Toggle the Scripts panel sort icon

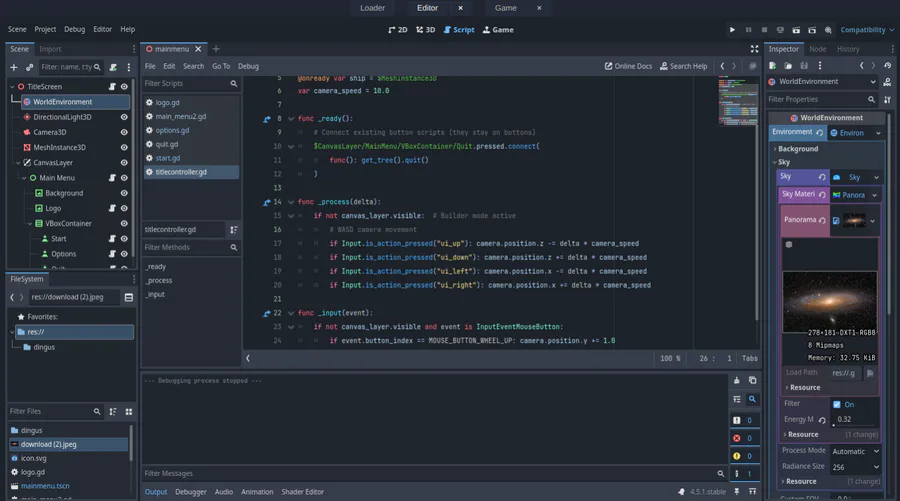(x=234, y=230)
